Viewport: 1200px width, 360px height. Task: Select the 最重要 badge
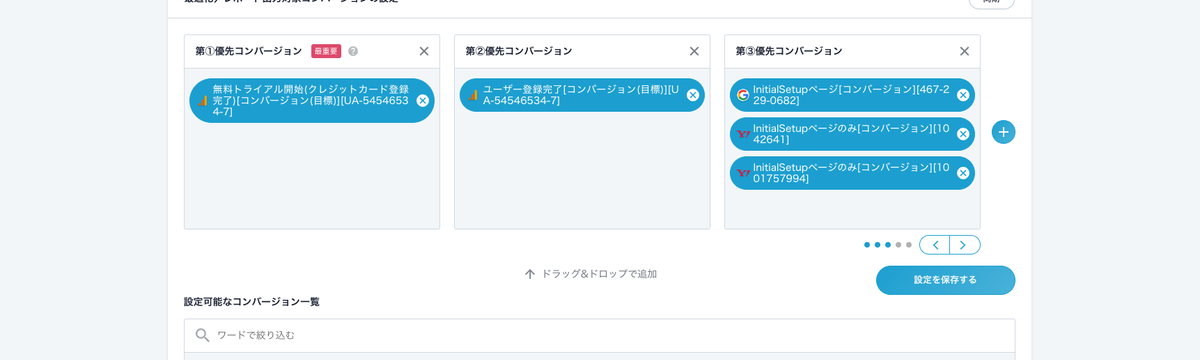click(326, 51)
